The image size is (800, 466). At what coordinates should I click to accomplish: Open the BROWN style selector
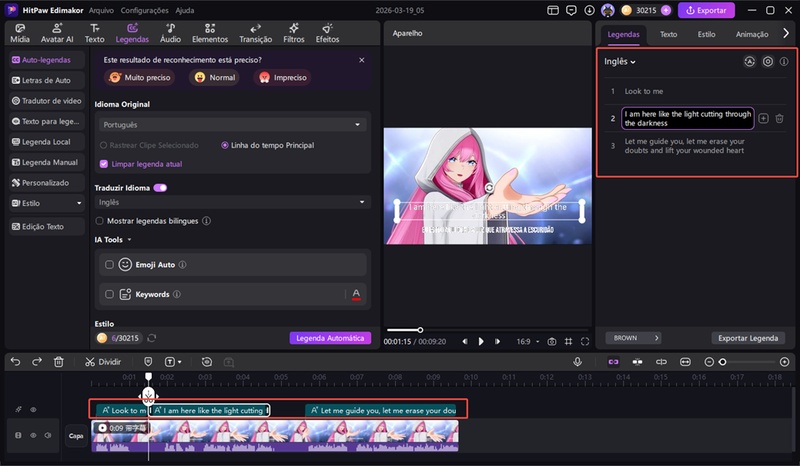(x=633, y=338)
